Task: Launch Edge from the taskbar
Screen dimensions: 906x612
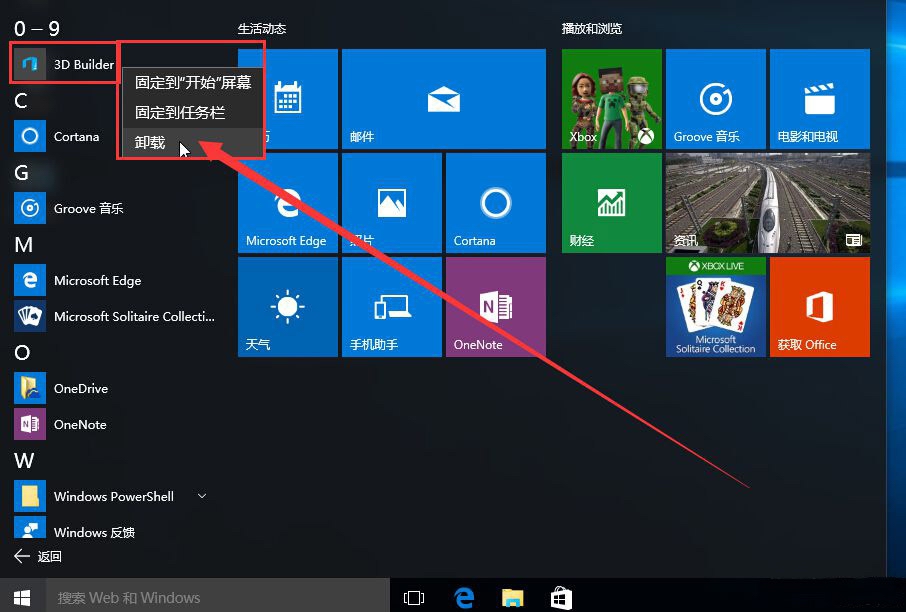Action: 464,598
